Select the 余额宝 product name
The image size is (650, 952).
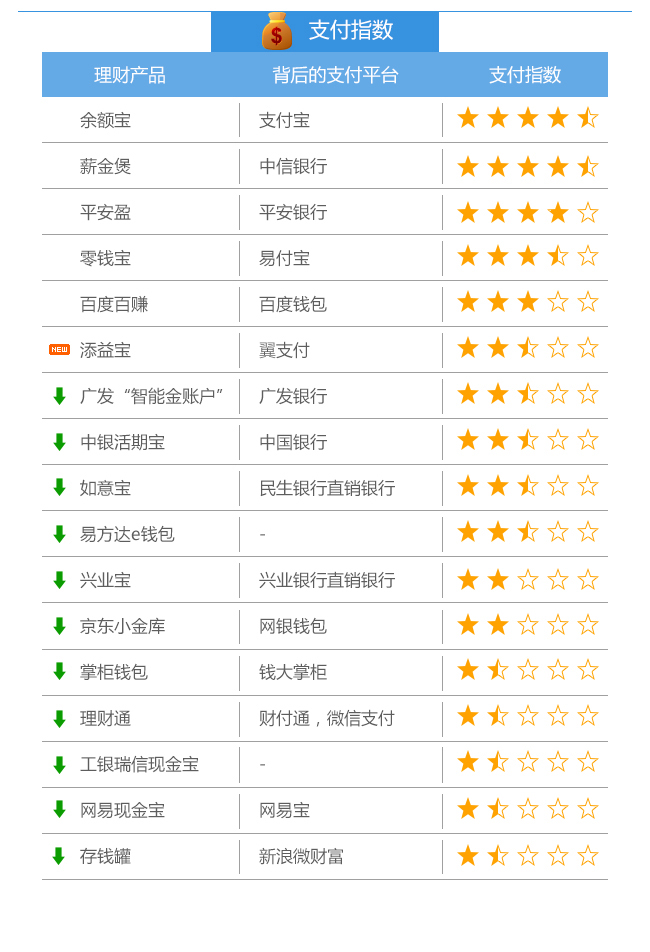click(x=106, y=120)
